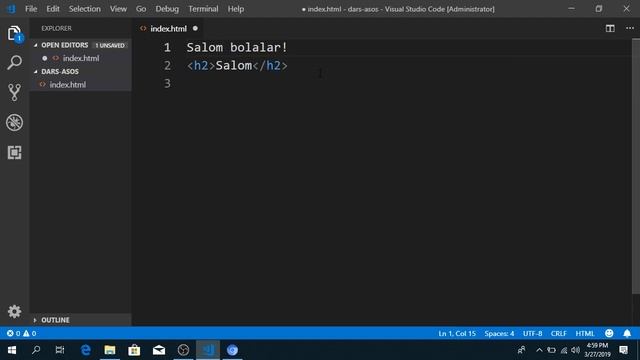The height and width of the screenshot is (360, 640).
Task: Open the notifications bell
Action: tap(627, 333)
